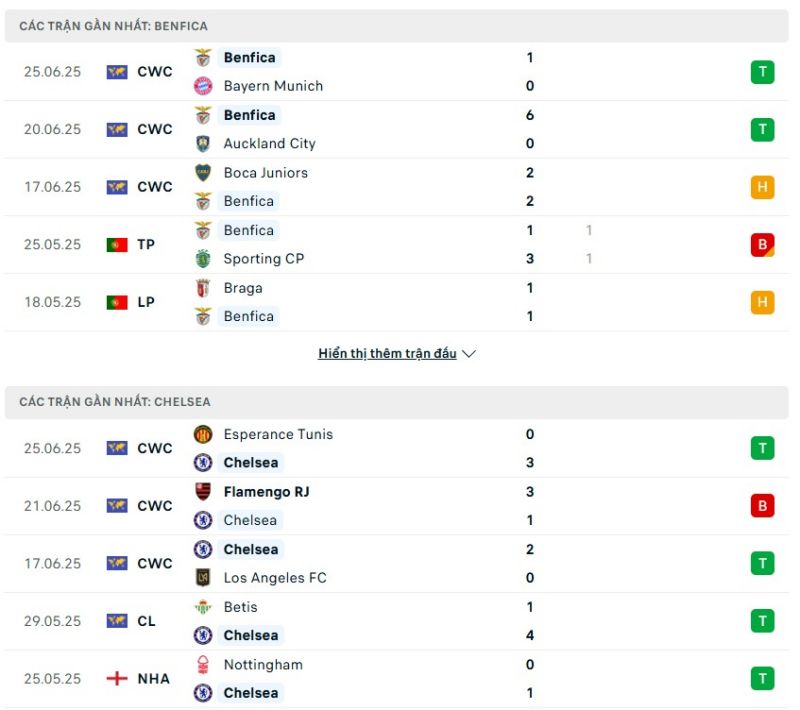Screen dimensions: 800x710
Task: Click the Betis club crest
Action: [203, 606]
